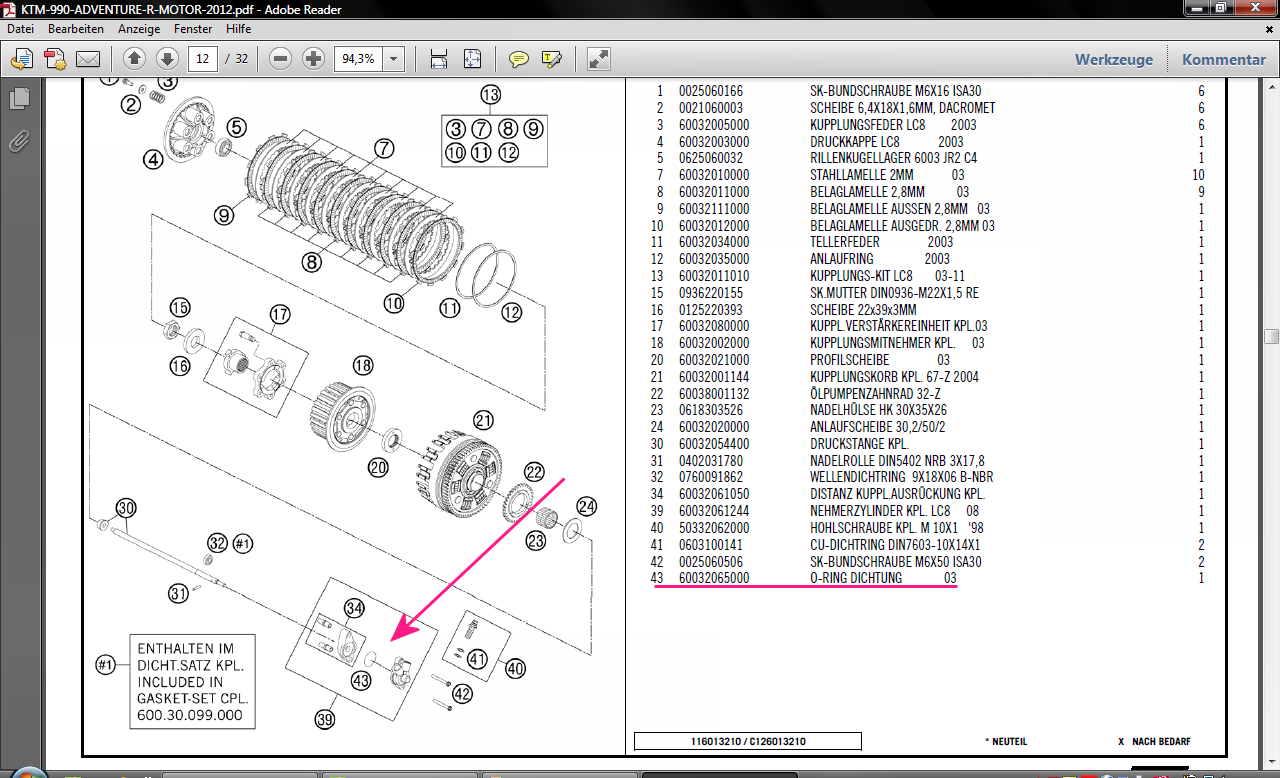The width and height of the screenshot is (1280, 778).
Task: Expand the zoom percentage dropdown
Action: [x=393, y=59]
